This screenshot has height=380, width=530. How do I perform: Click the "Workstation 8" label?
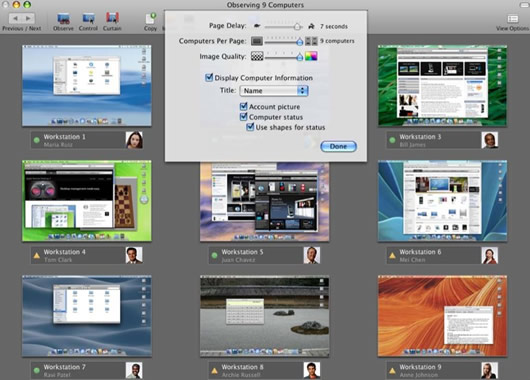[242, 367]
